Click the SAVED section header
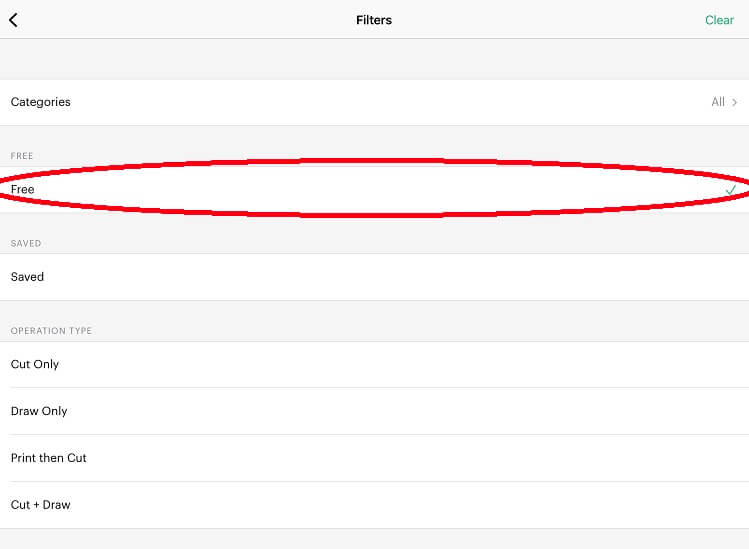This screenshot has height=549, width=749. tap(26, 243)
